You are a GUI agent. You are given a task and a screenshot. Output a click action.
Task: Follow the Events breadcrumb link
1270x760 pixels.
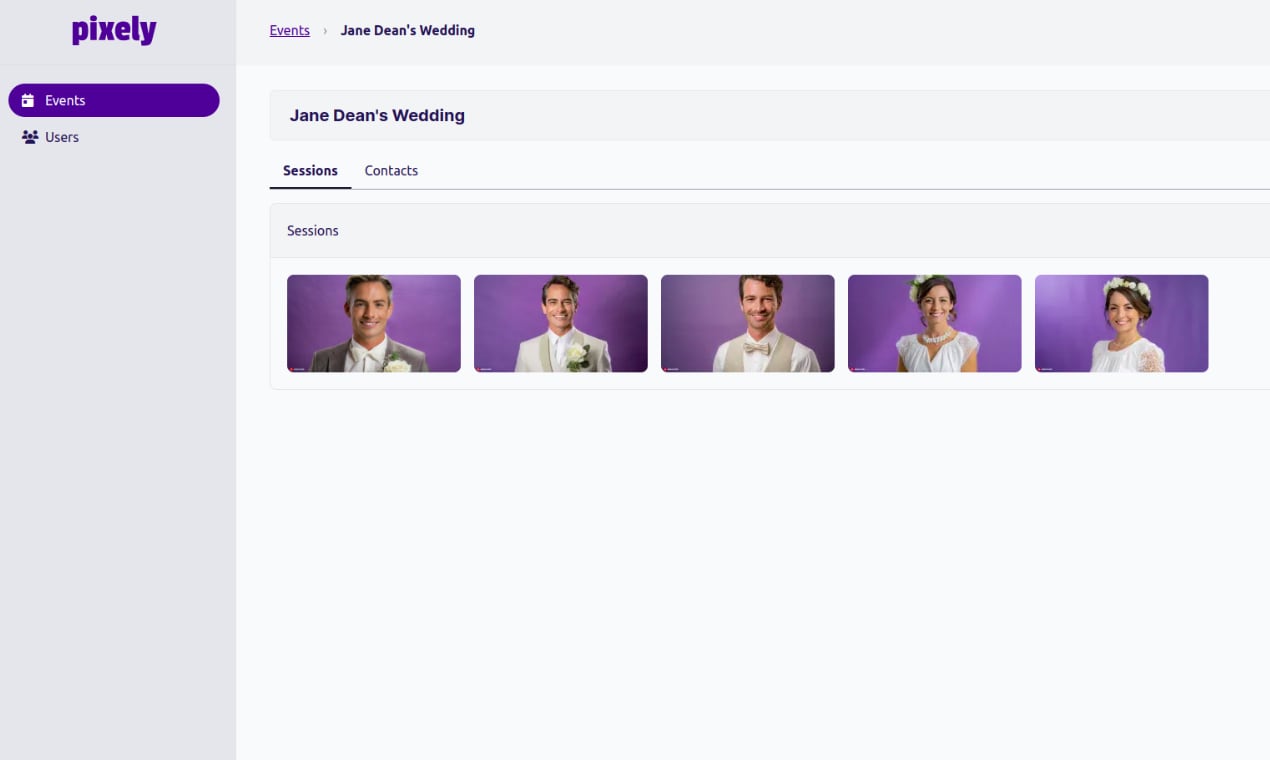(x=290, y=30)
